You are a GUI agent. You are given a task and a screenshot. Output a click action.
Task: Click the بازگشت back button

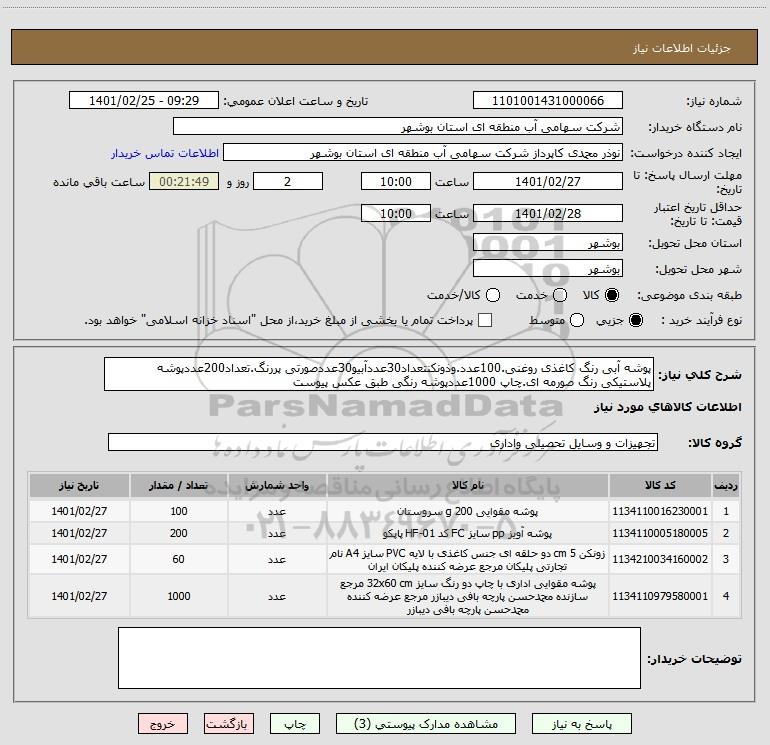coord(229,724)
